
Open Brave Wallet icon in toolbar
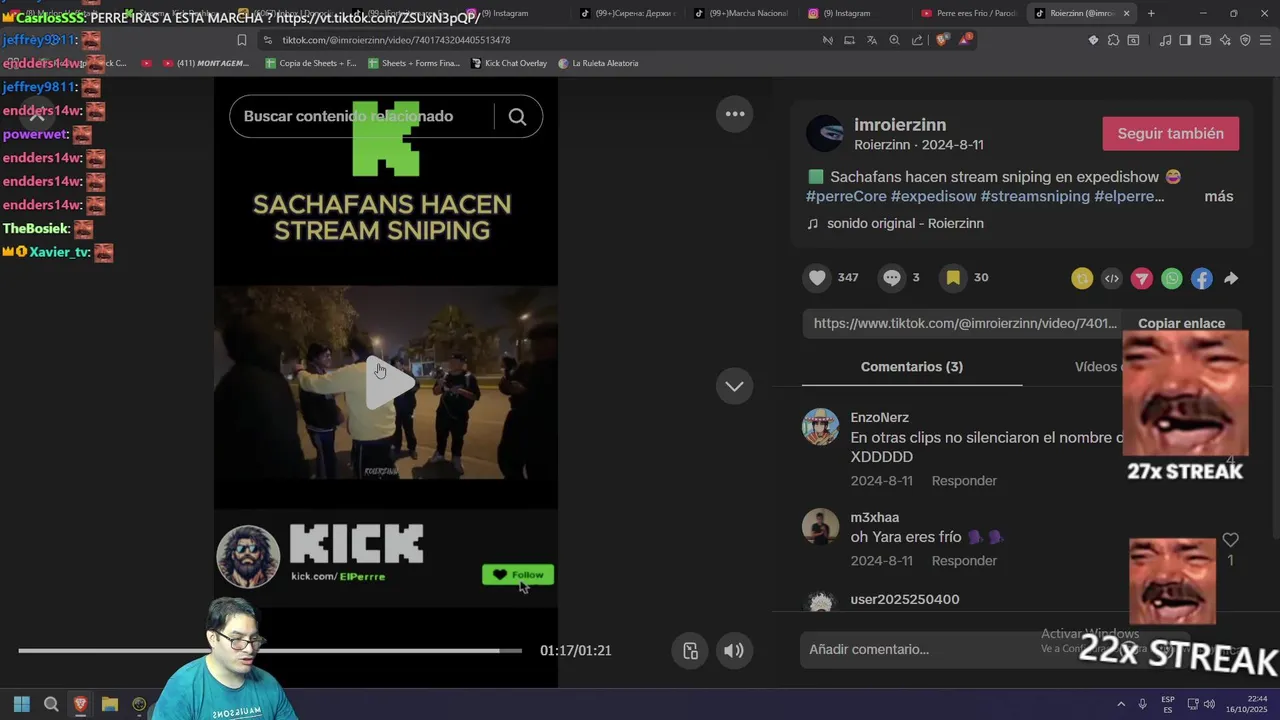pos(1205,40)
